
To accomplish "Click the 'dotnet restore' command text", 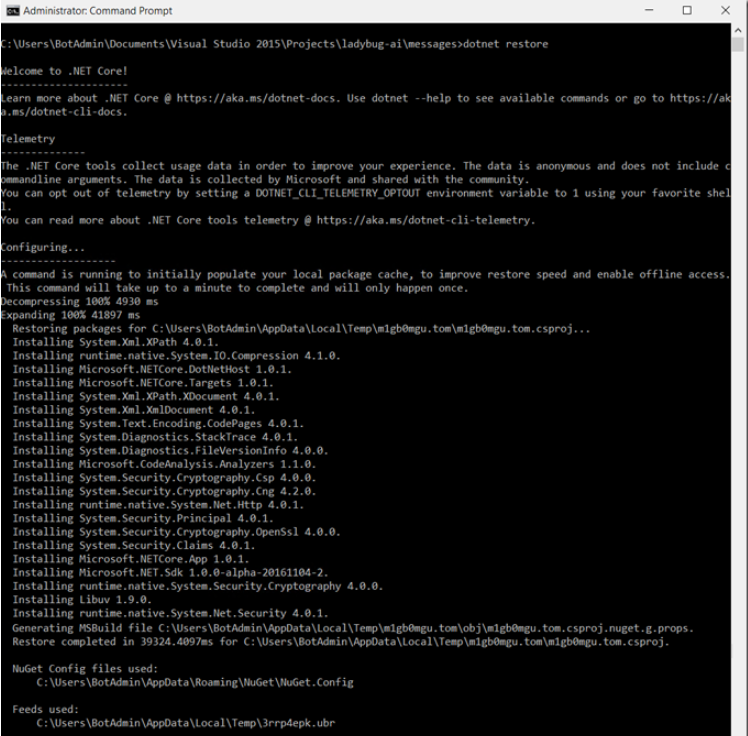I will pyautogui.click(x=506, y=44).
